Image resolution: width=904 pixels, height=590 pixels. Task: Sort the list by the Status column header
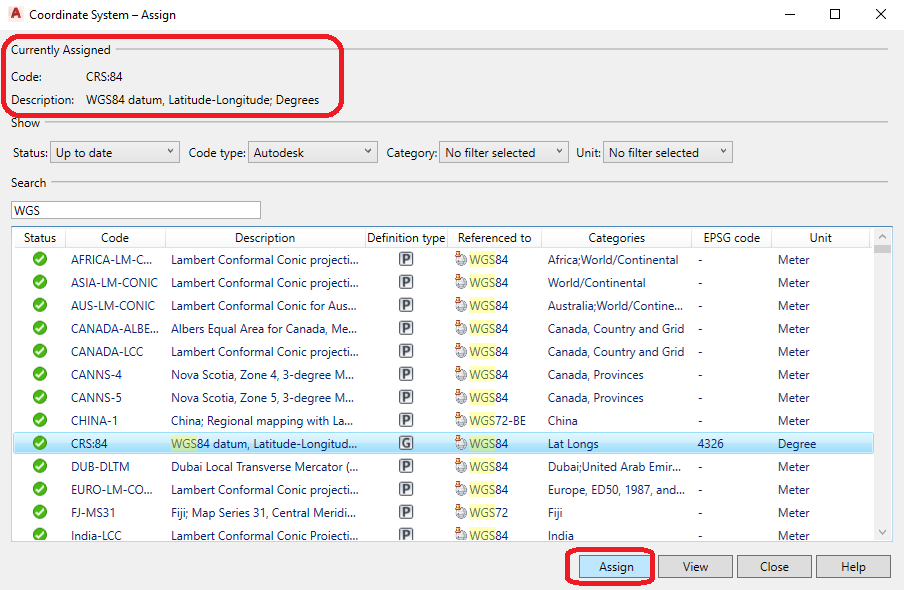pos(40,238)
